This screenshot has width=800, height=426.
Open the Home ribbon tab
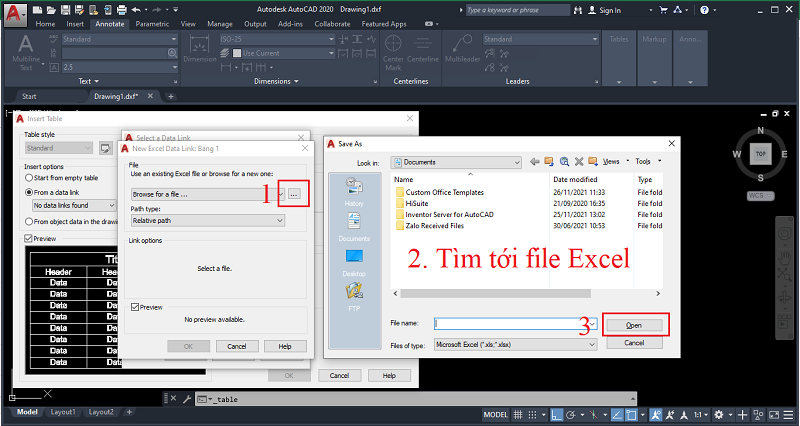[45, 23]
